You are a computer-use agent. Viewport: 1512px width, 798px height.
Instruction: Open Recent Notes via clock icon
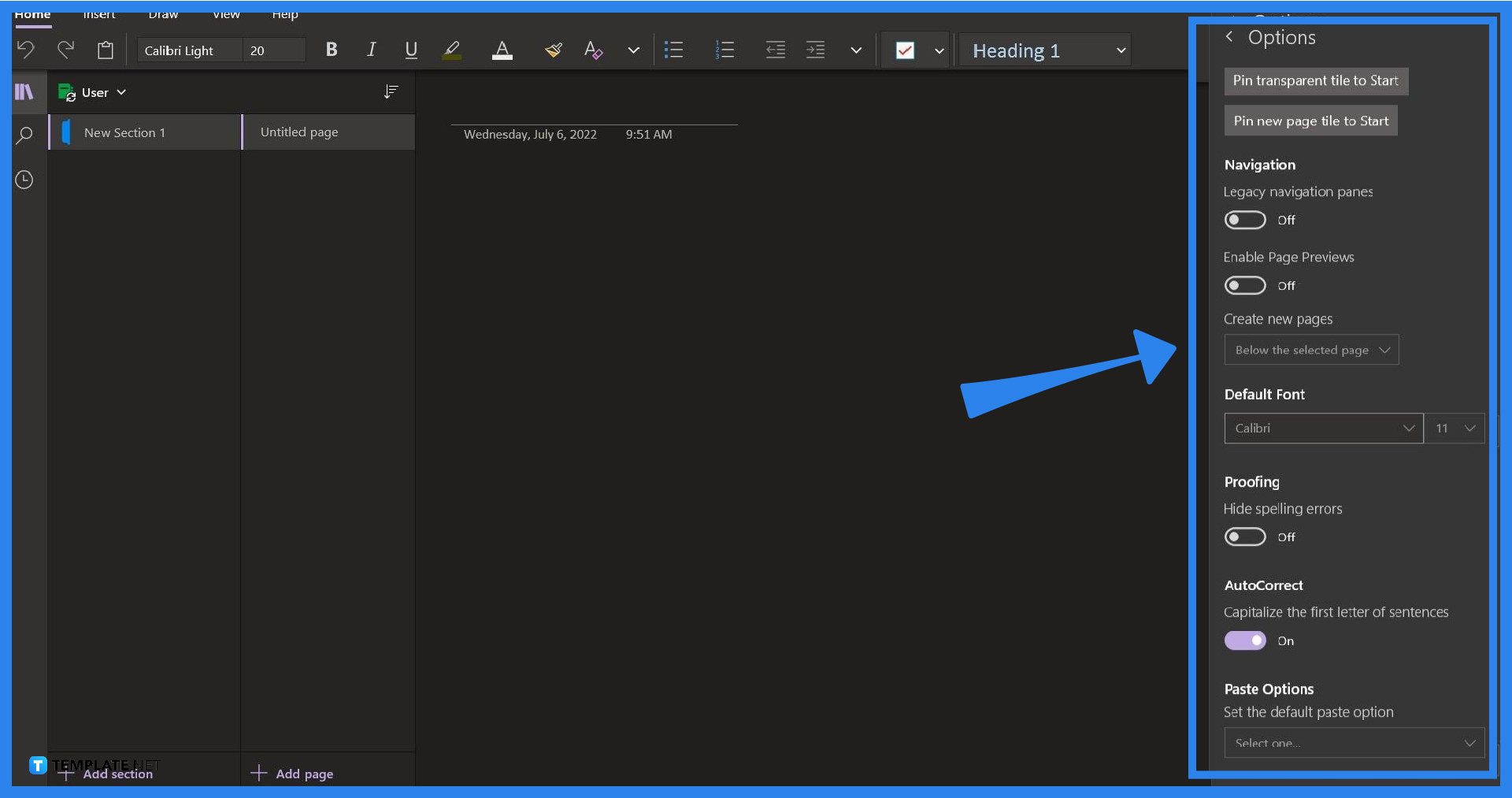point(24,180)
